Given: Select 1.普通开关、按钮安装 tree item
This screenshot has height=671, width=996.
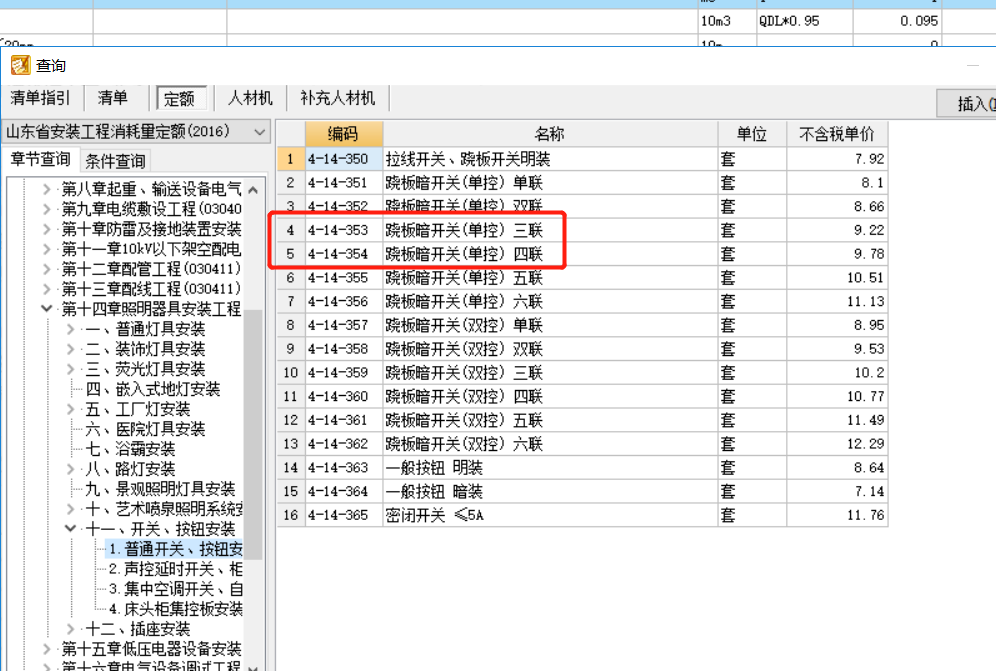Looking at the screenshot, I should (x=175, y=549).
